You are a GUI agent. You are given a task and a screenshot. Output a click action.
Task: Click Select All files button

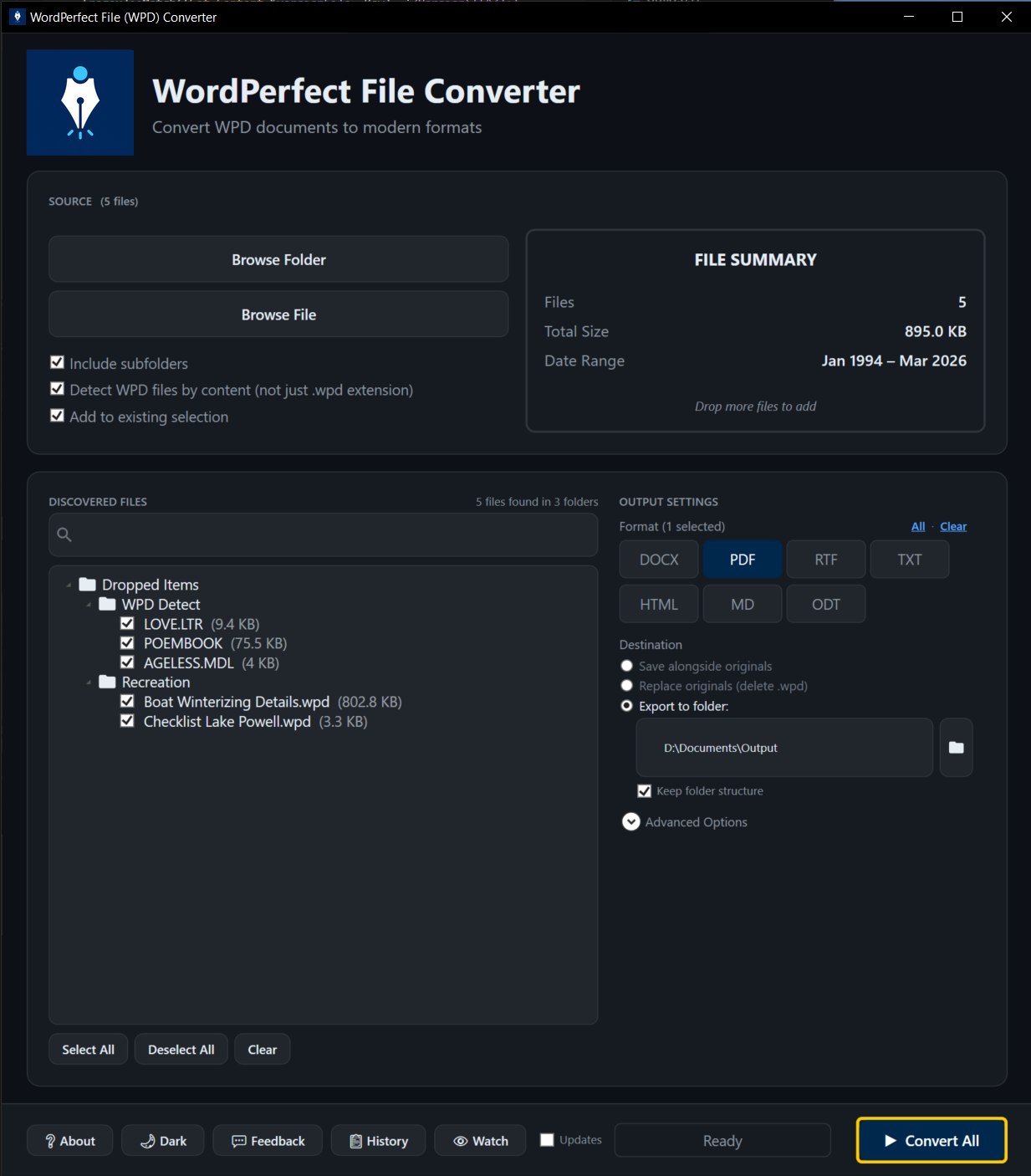89,1049
